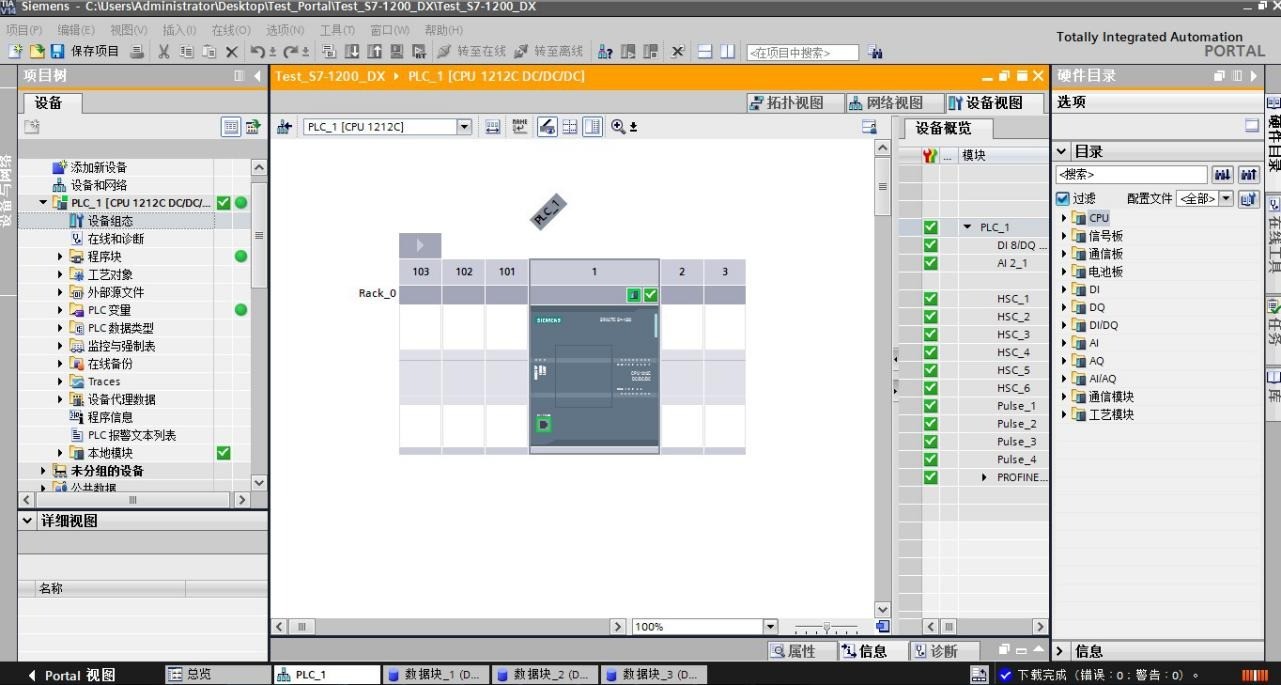Open the PLC_1 [CPU 1212C] device dropdown
The image size is (1281, 685).
coord(464,127)
